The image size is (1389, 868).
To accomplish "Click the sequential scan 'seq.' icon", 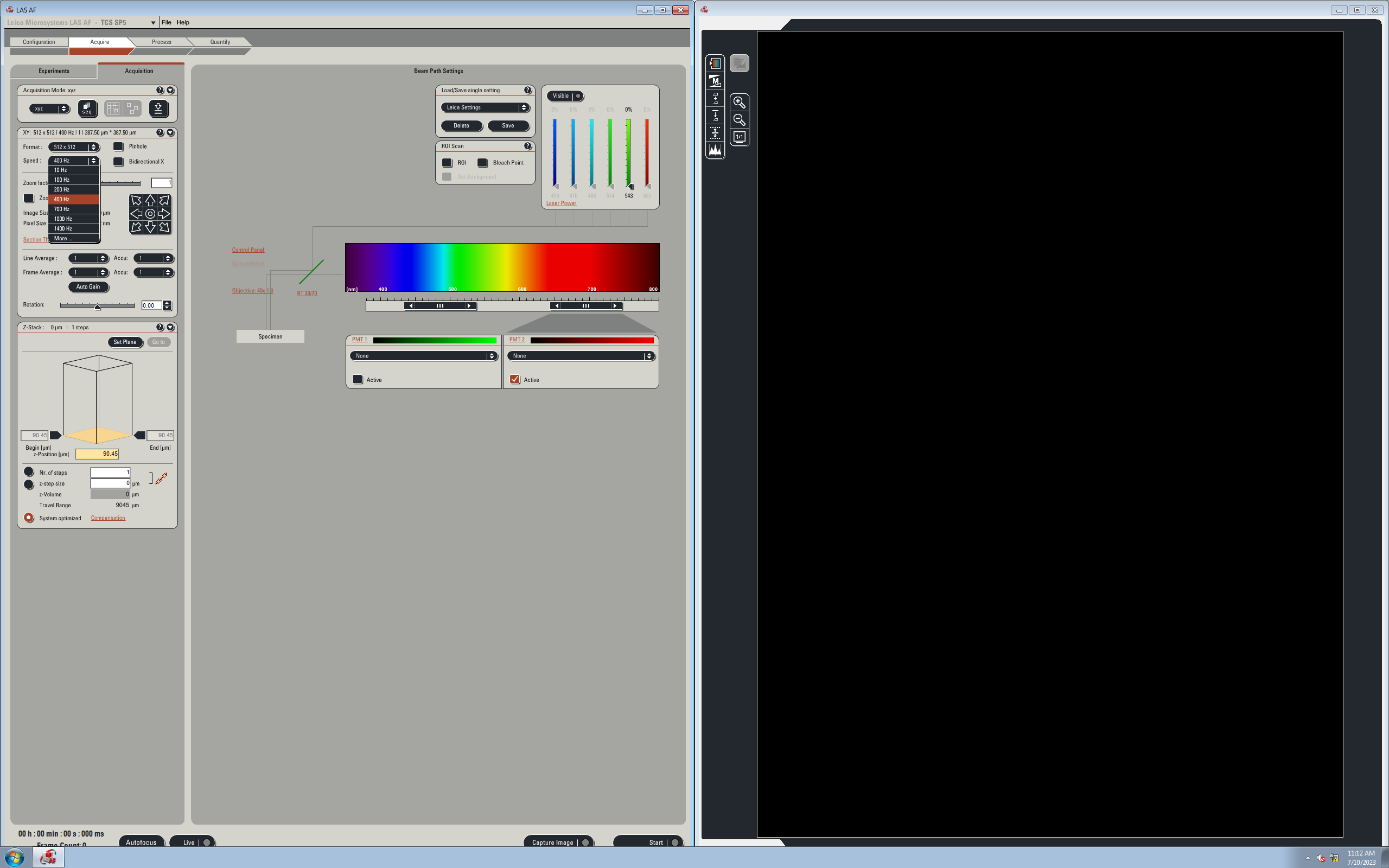I will 87,108.
